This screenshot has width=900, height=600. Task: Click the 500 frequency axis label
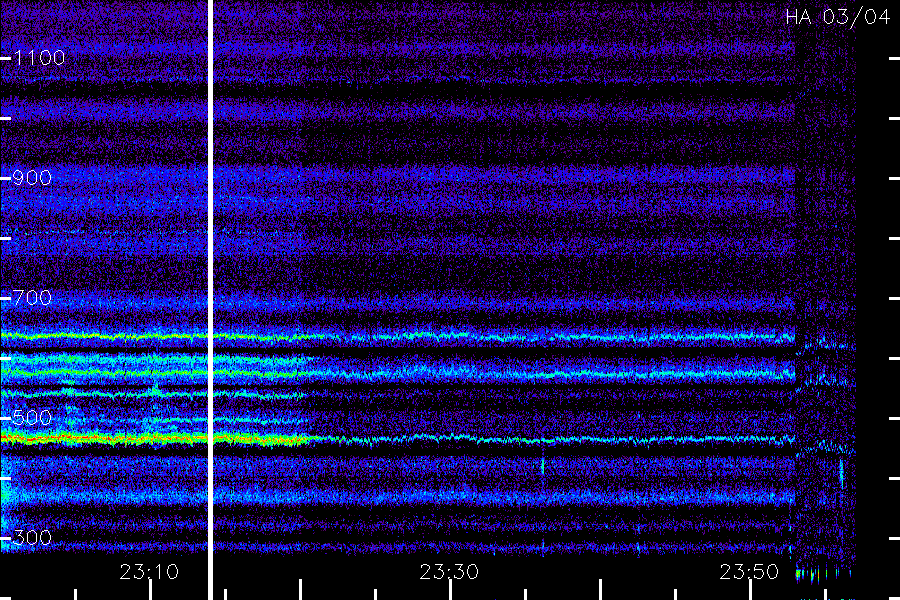point(32,417)
